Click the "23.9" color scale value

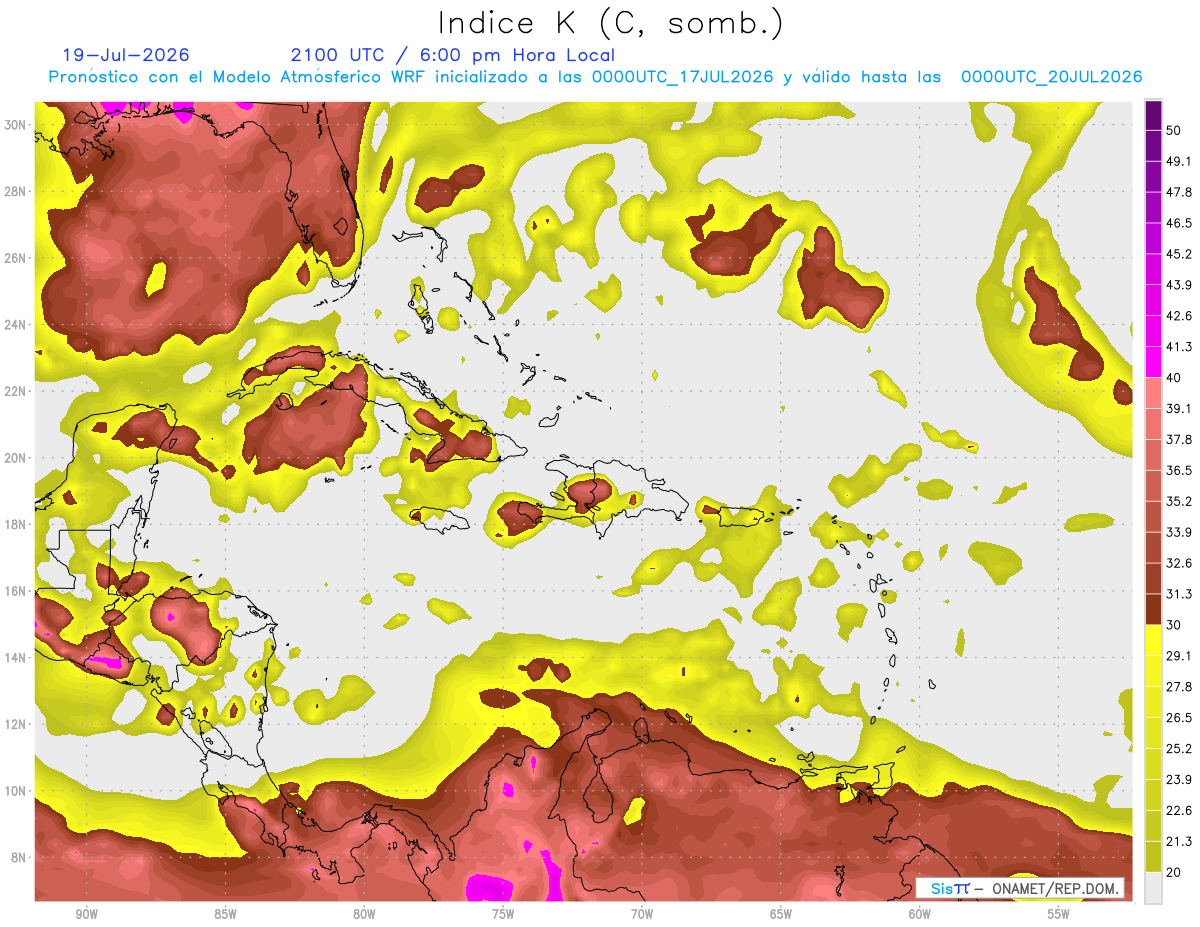click(1179, 780)
